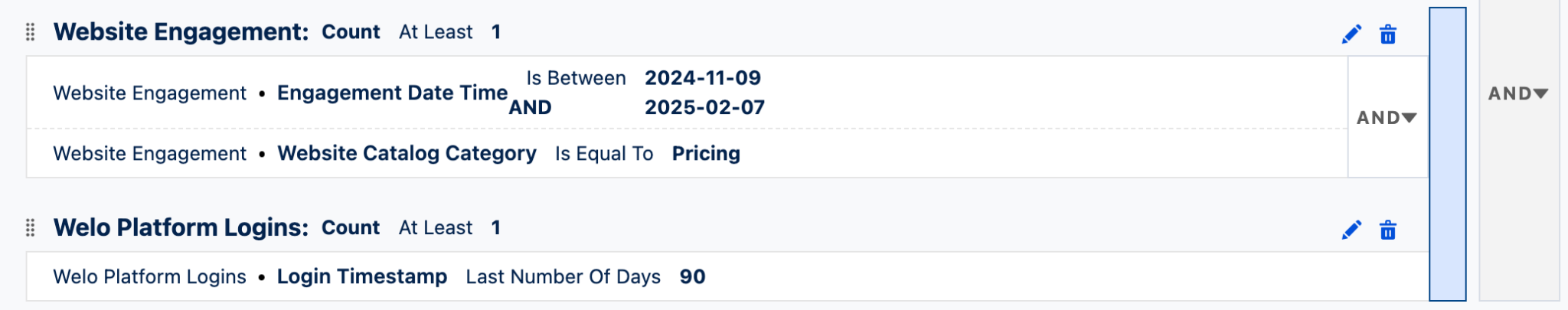This screenshot has width=1568, height=310.
Task: Select the Login Timestamp attribute
Action: coord(362,277)
